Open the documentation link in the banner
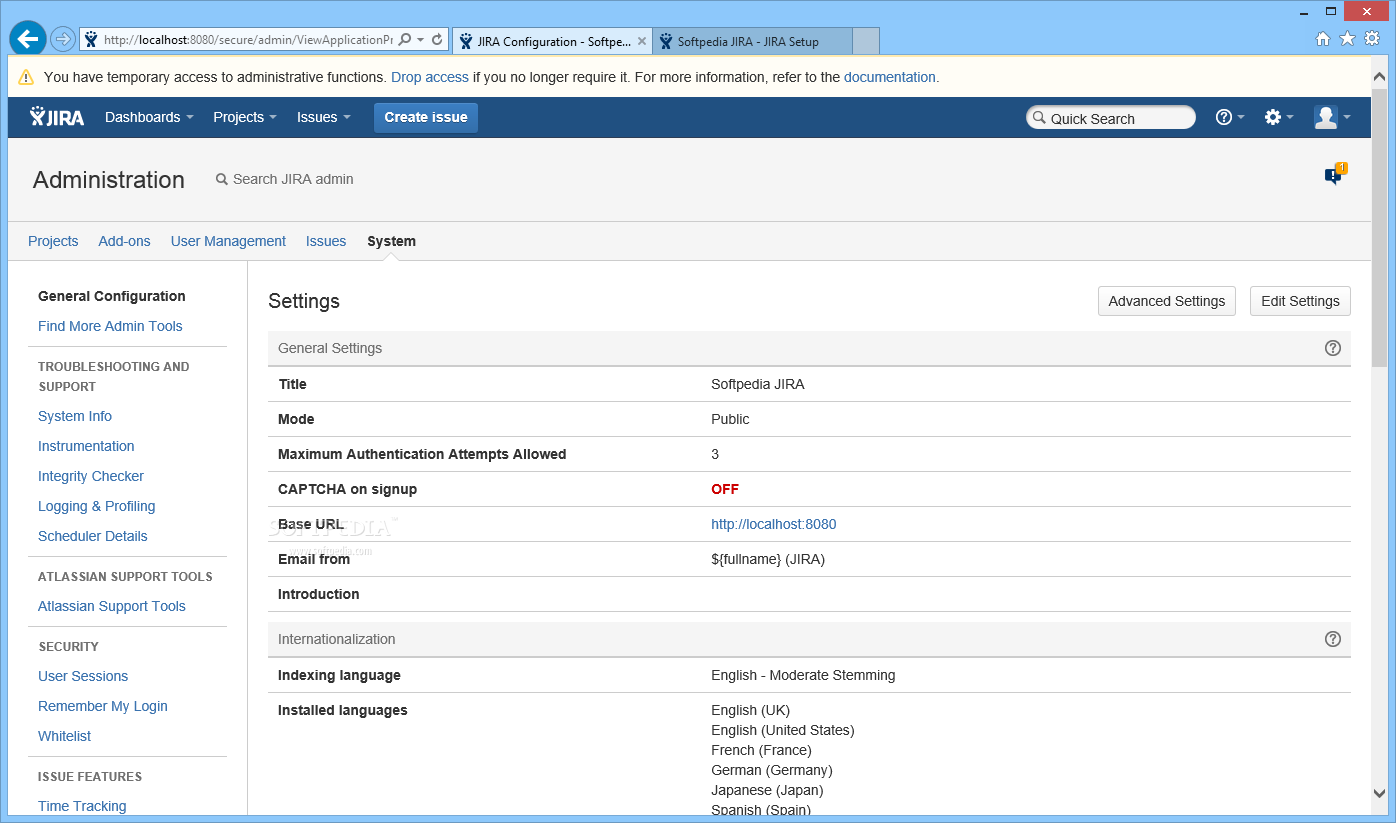The height and width of the screenshot is (823, 1396). (890, 77)
